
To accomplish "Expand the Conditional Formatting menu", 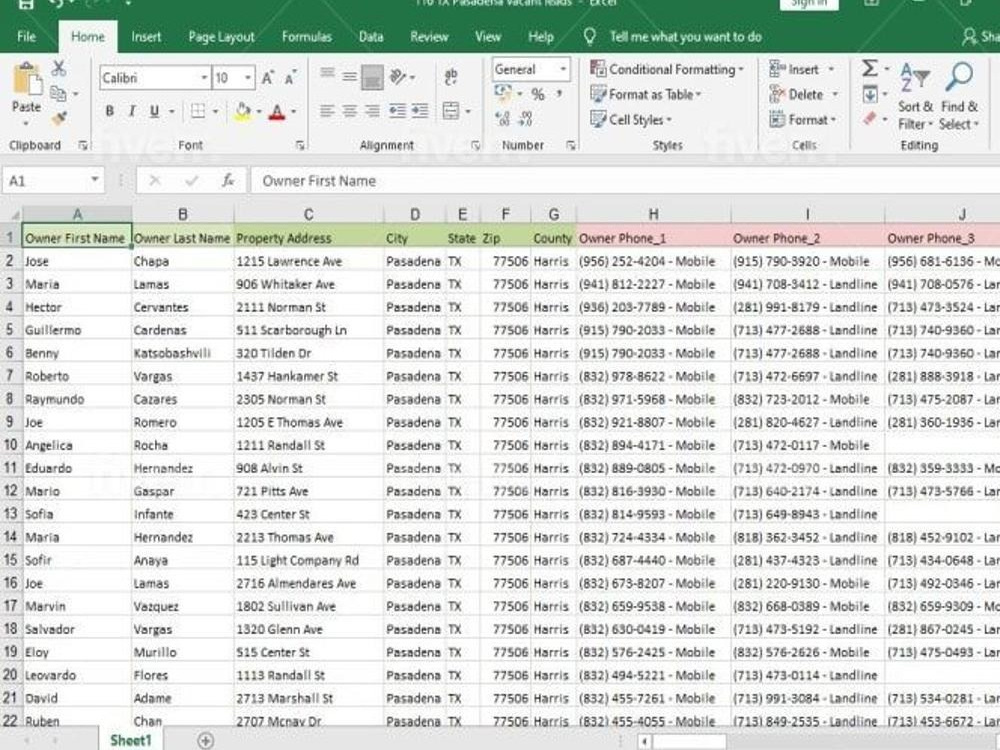I will point(667,69).
